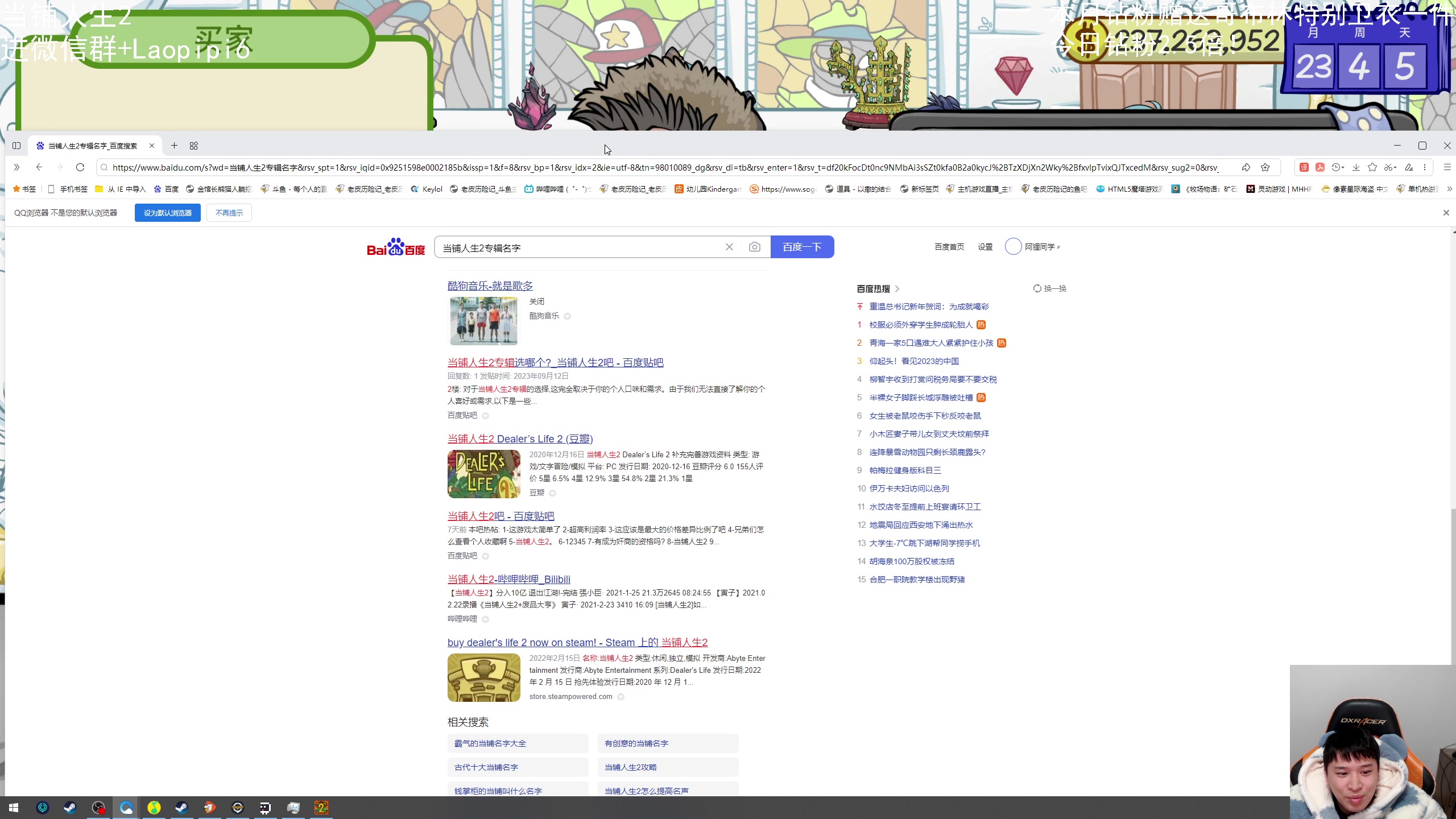Select related search 有创意的当铺名字
1456x819 pixels.
(668, 743)
